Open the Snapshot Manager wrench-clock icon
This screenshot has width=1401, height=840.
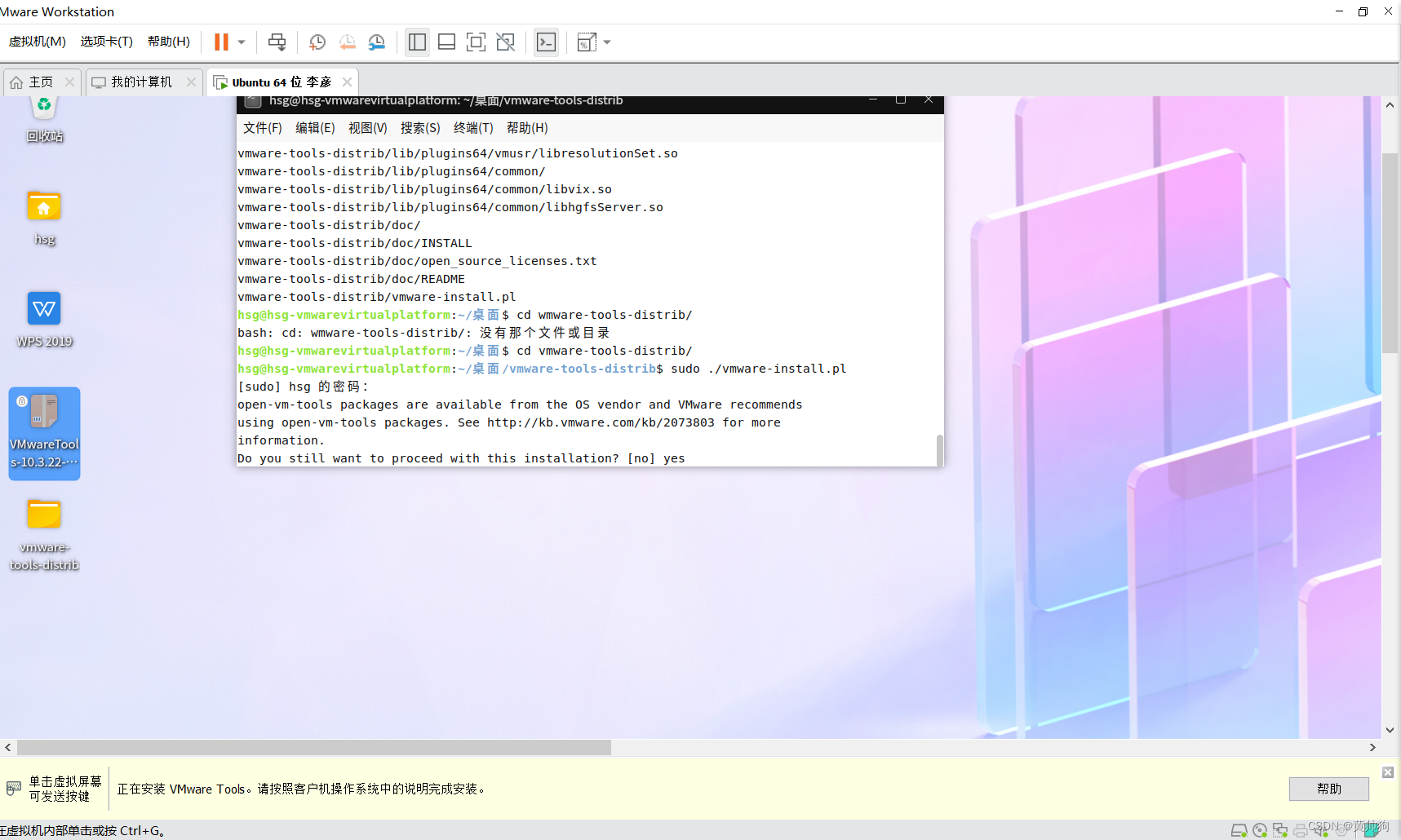[377, 42]
